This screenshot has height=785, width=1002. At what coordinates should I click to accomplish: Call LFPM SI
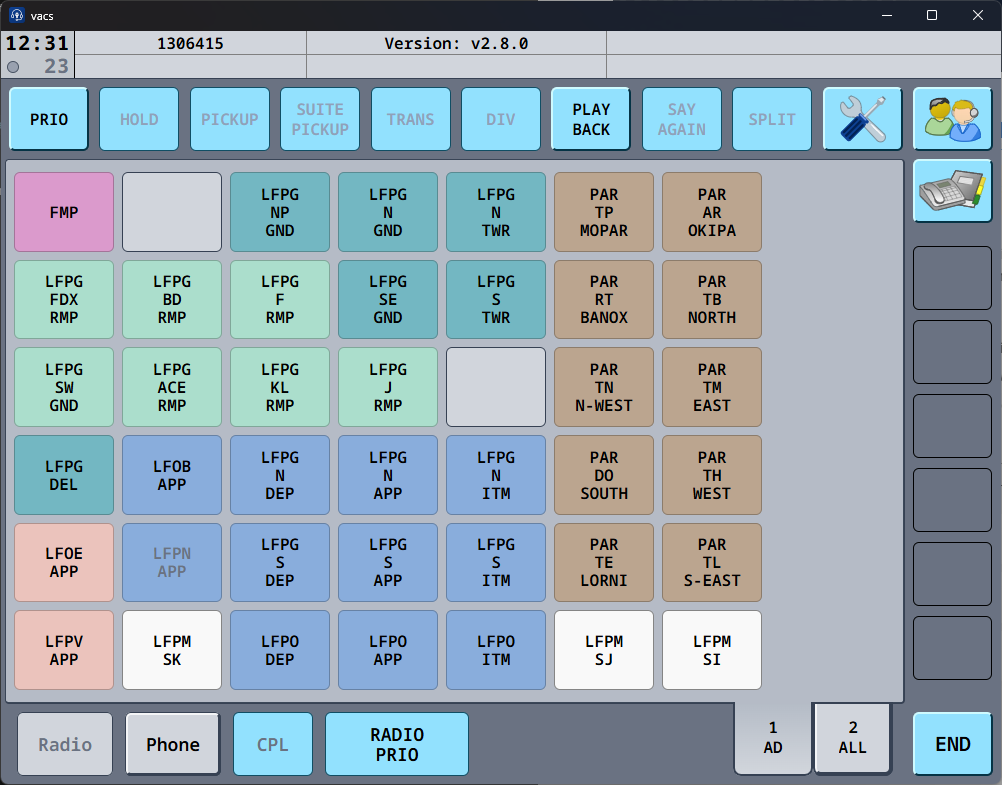[712, 650]
